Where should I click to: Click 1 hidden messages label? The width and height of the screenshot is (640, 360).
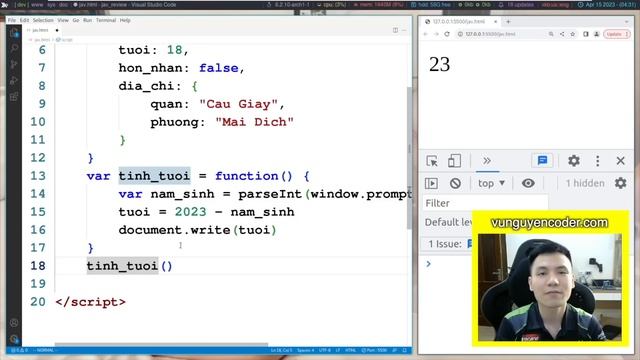[585, 183]
